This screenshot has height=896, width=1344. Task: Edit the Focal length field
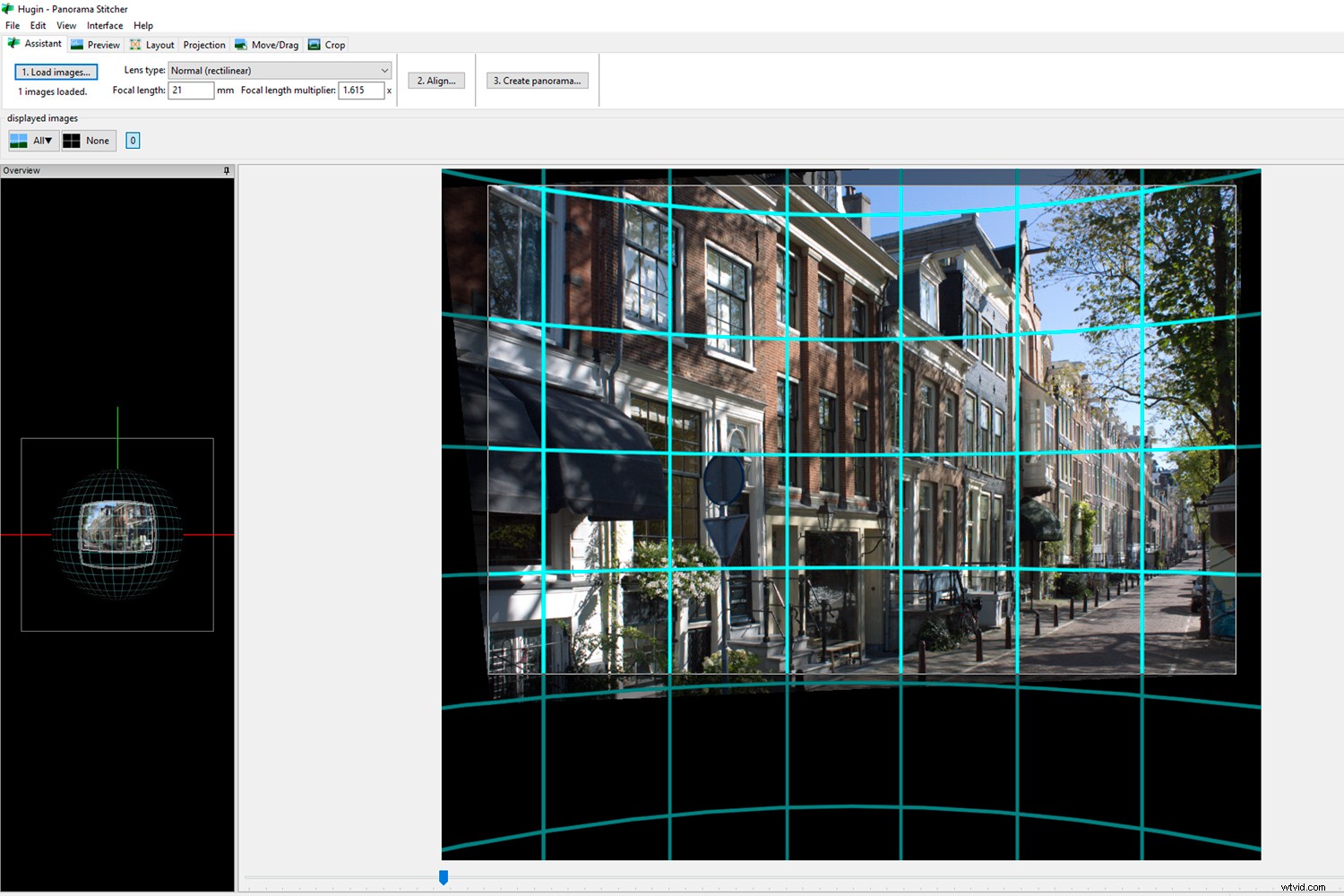[191, 90]
